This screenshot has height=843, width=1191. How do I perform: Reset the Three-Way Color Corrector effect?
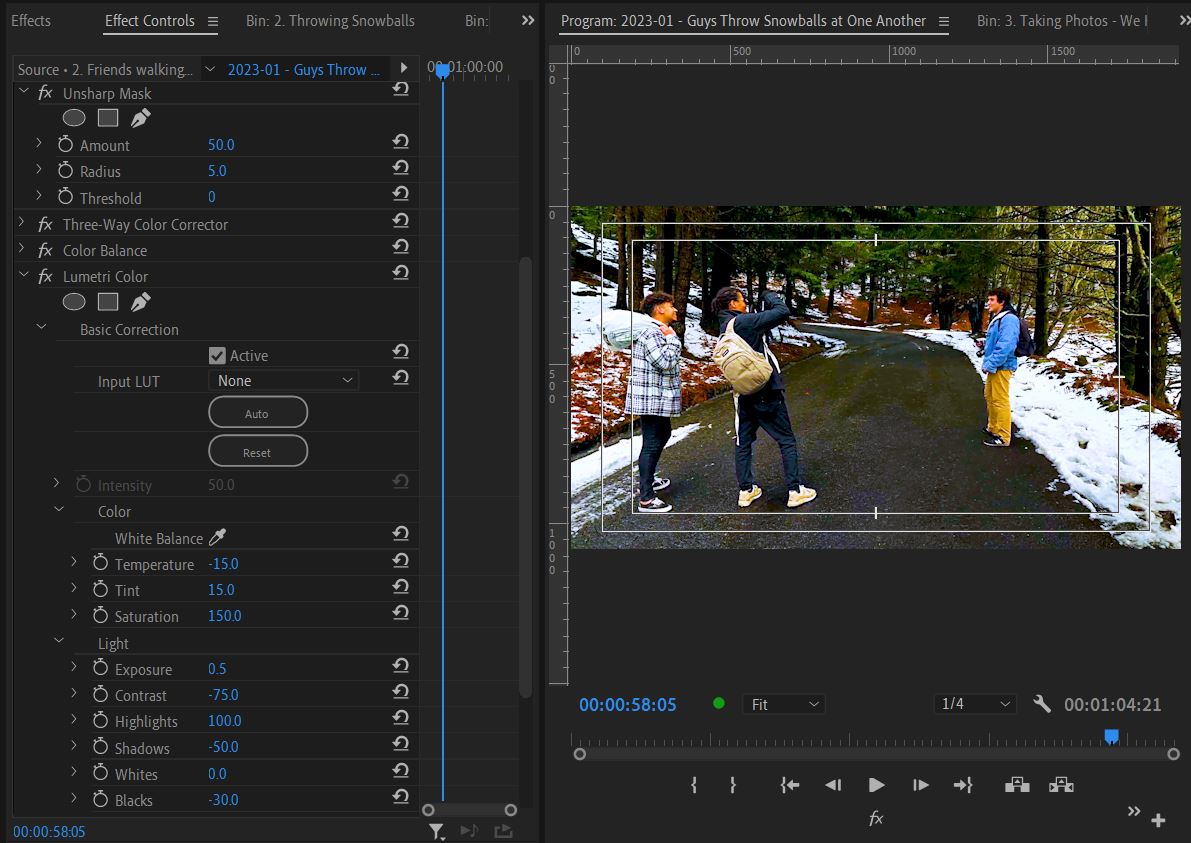click(x=400, y=221)
